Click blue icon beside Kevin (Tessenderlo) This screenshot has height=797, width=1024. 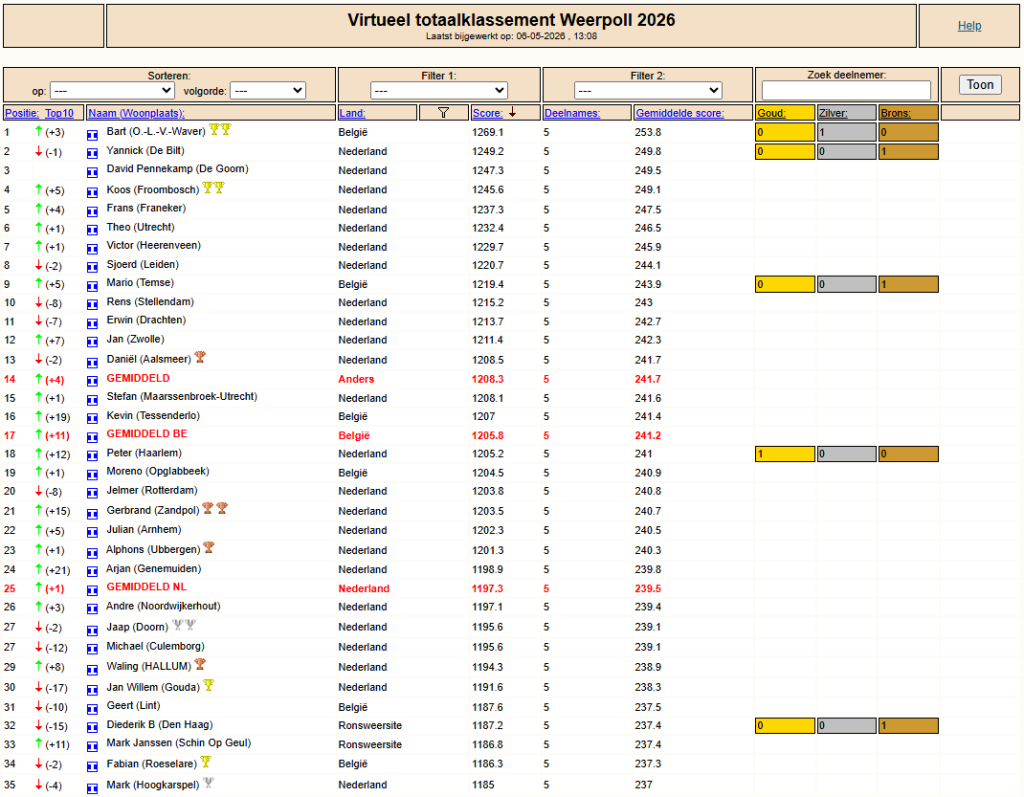[x=92, y=419]
